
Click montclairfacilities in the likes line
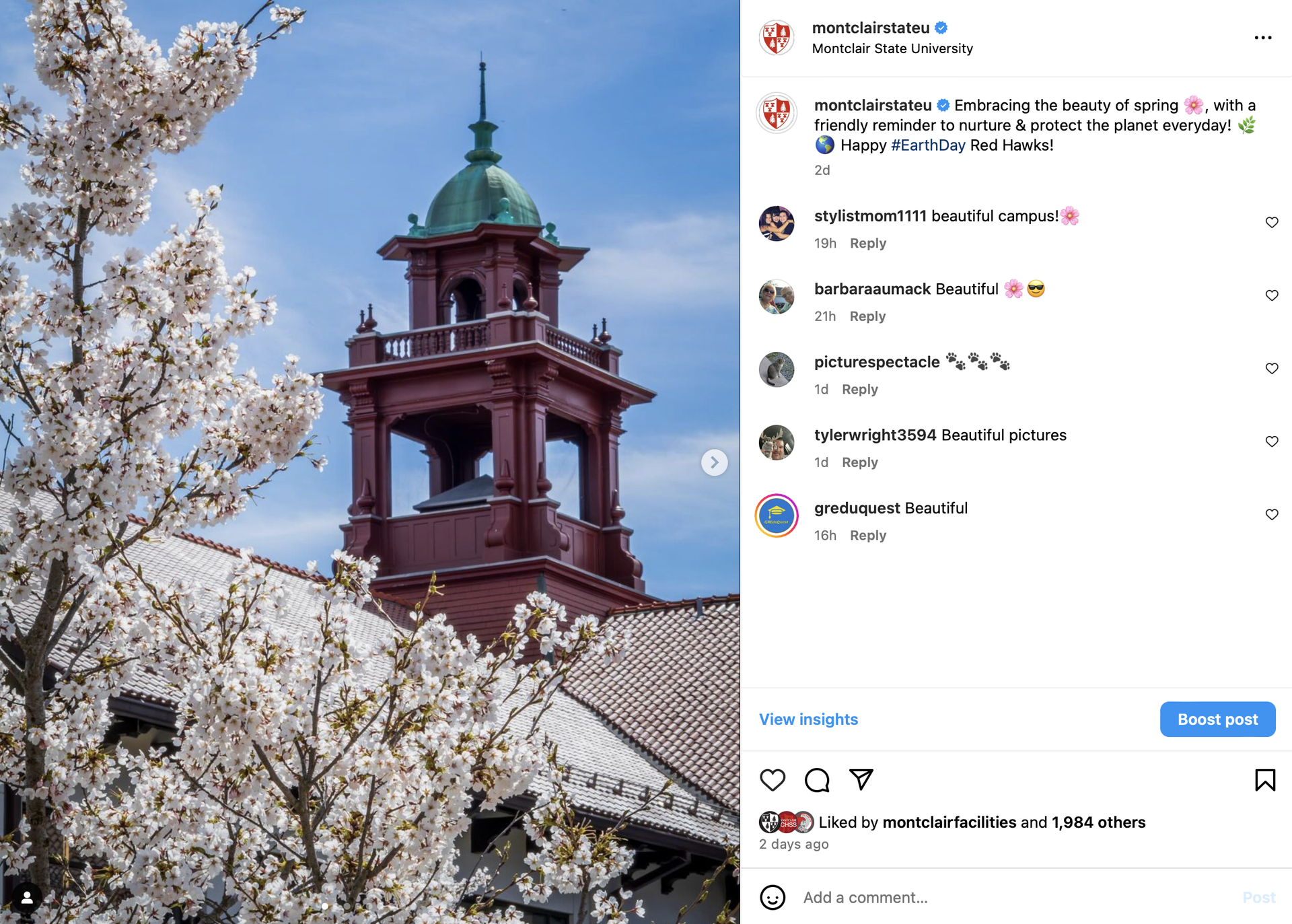click(949, 822)
